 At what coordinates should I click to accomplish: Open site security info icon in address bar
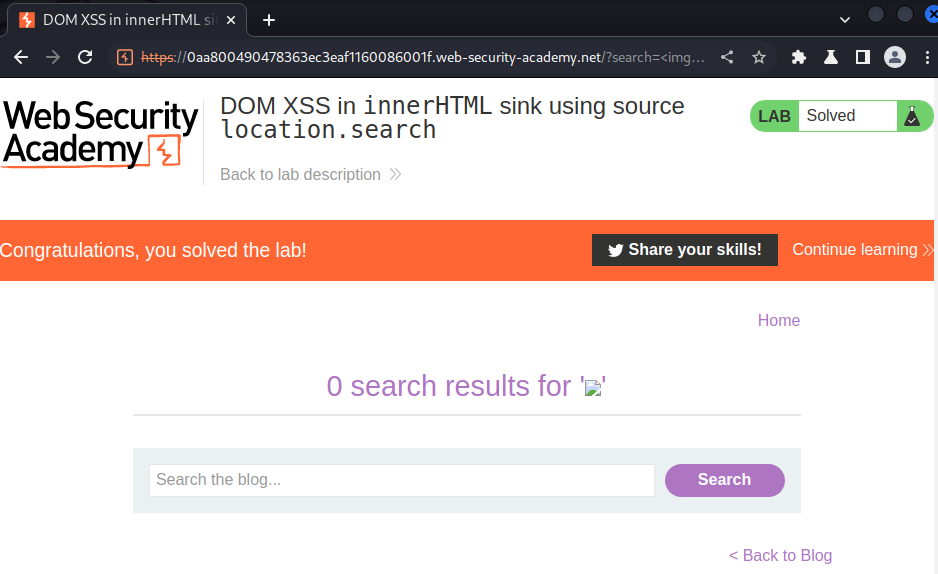tap(124, 57)
